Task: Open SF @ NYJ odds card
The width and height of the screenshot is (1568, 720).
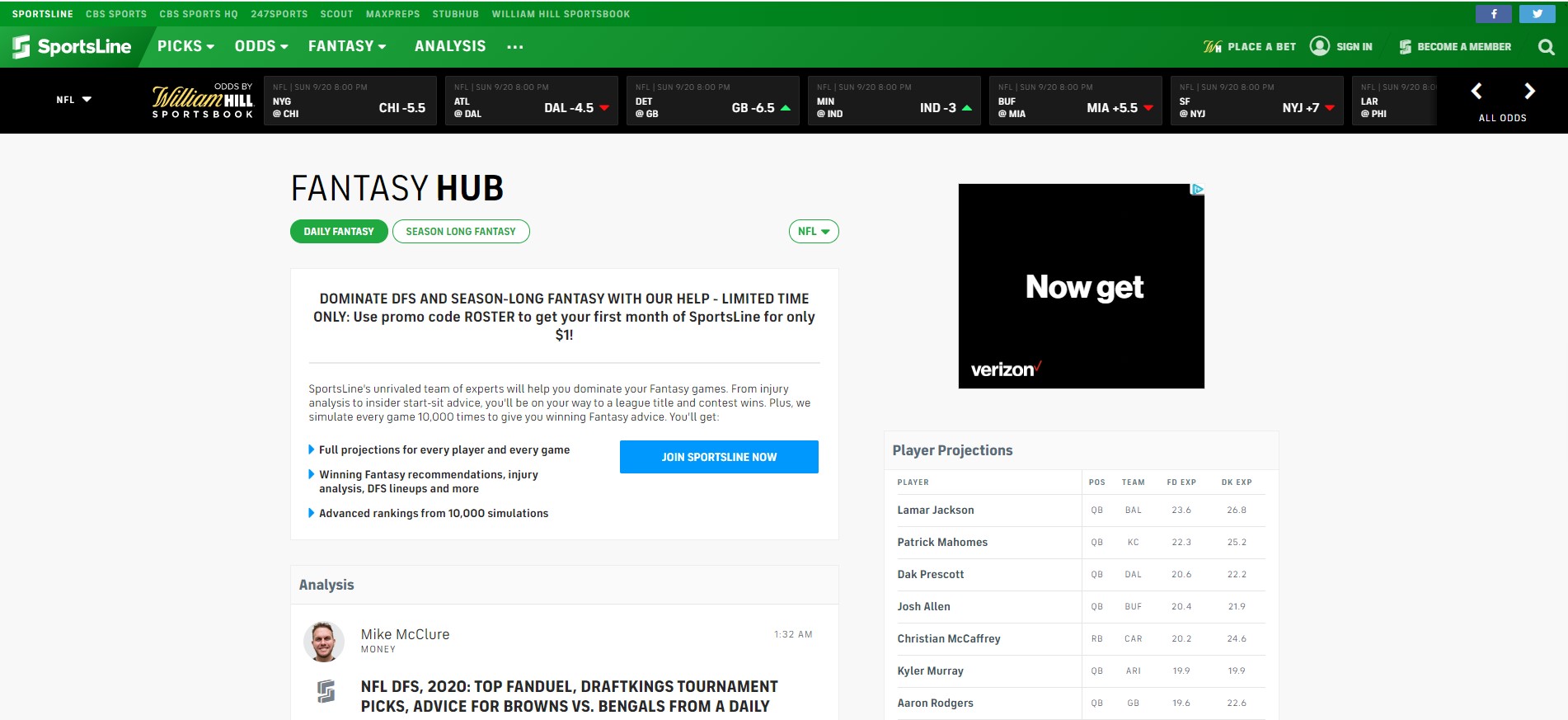Action: click(1257, 101)
